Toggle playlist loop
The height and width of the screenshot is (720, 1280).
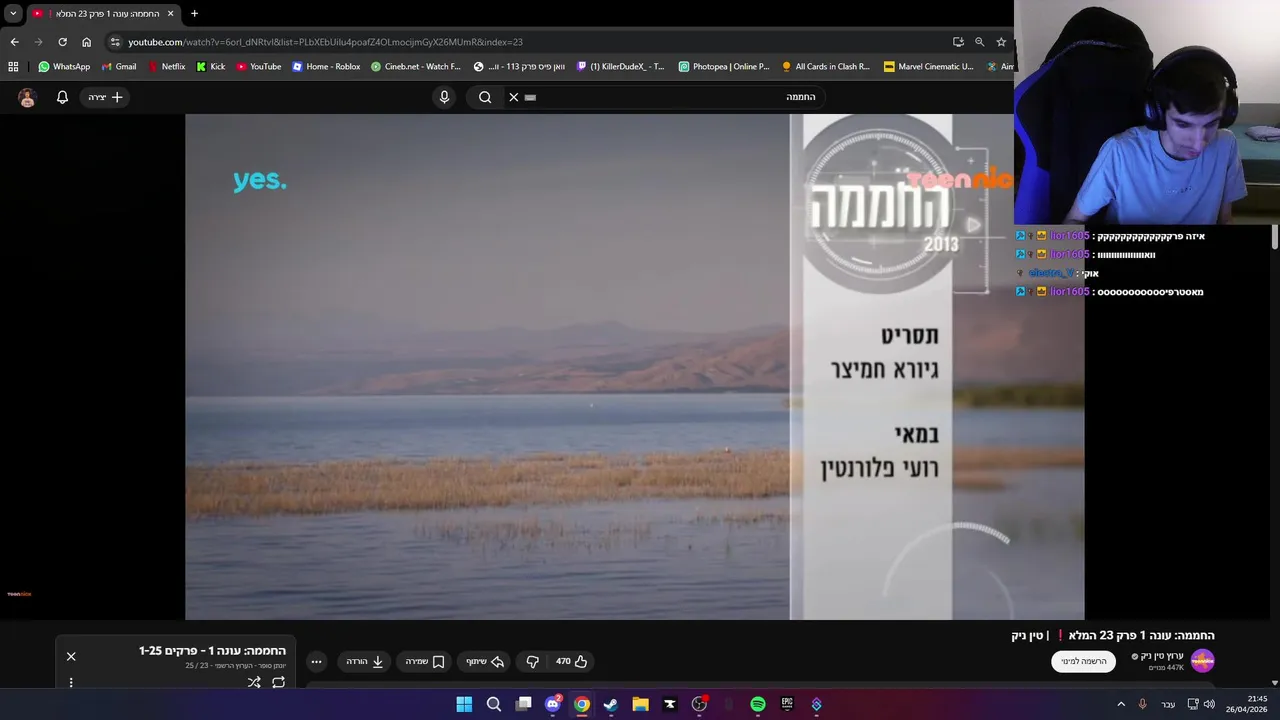(279, 682)
